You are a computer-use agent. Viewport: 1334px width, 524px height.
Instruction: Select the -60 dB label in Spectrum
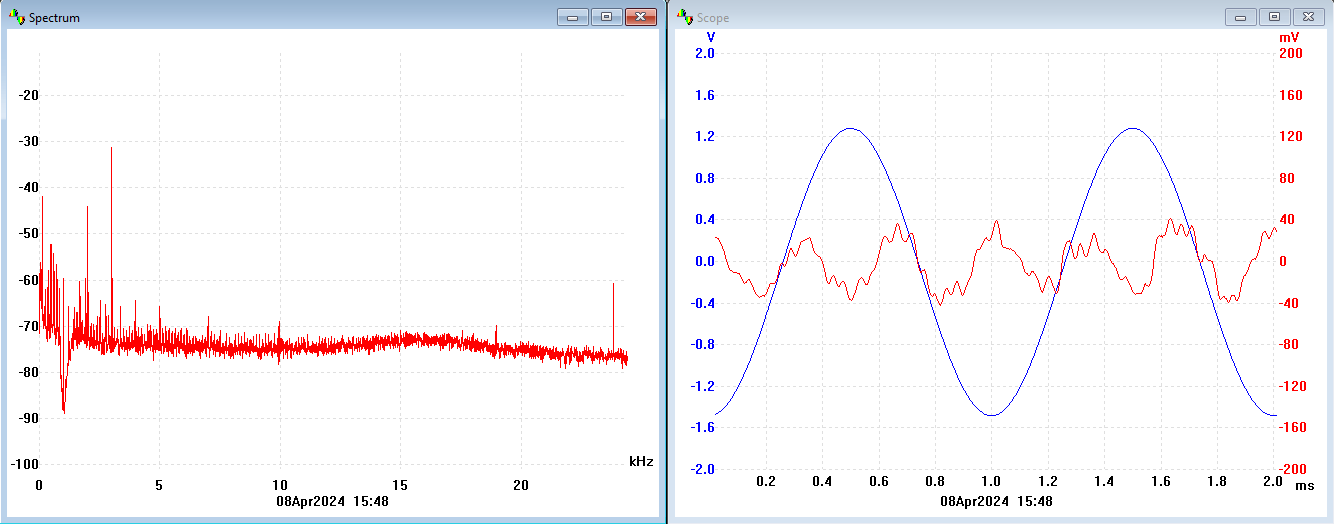coord(29,279)
